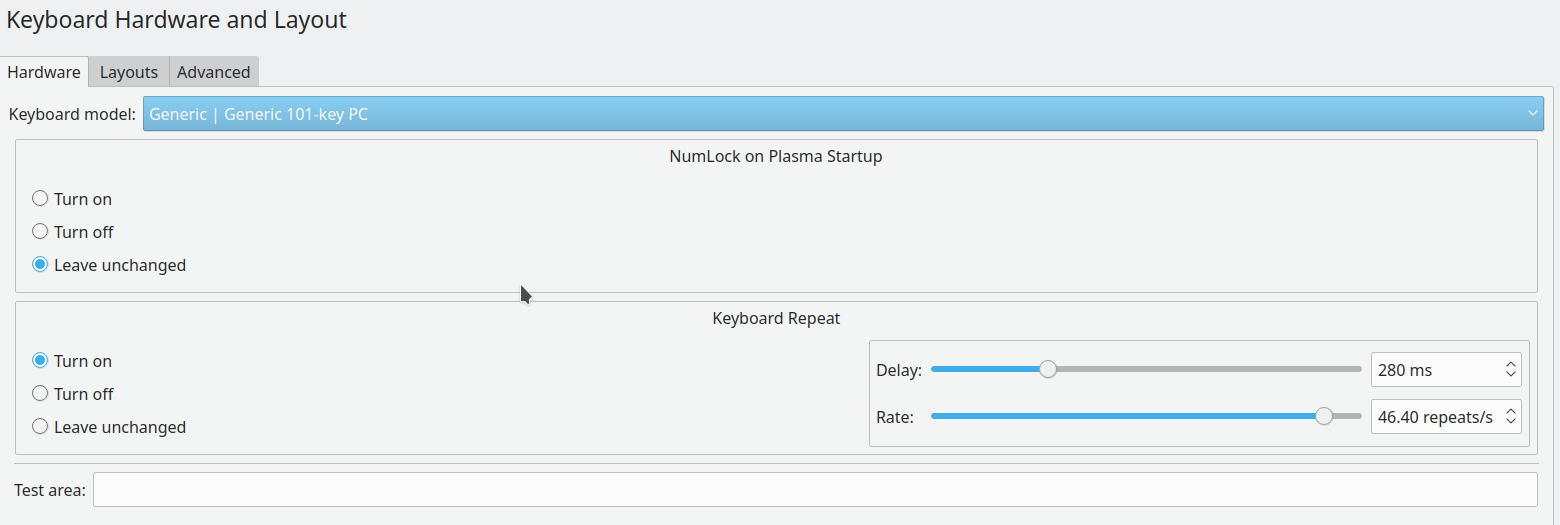Viewport: 1560px width, 525px height.
Task: Increase Delay using spinbox up arrow
Action: tap(1510, 365)
